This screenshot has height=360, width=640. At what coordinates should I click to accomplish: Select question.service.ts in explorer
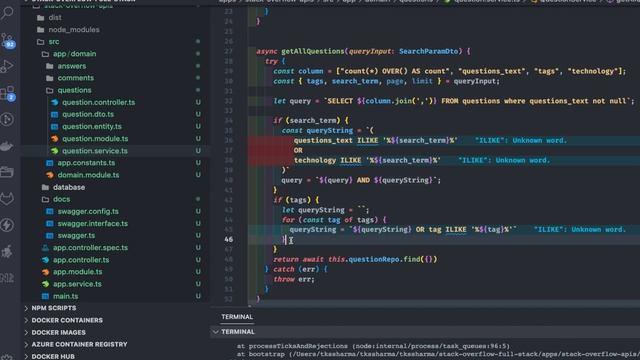pos(95,151)
